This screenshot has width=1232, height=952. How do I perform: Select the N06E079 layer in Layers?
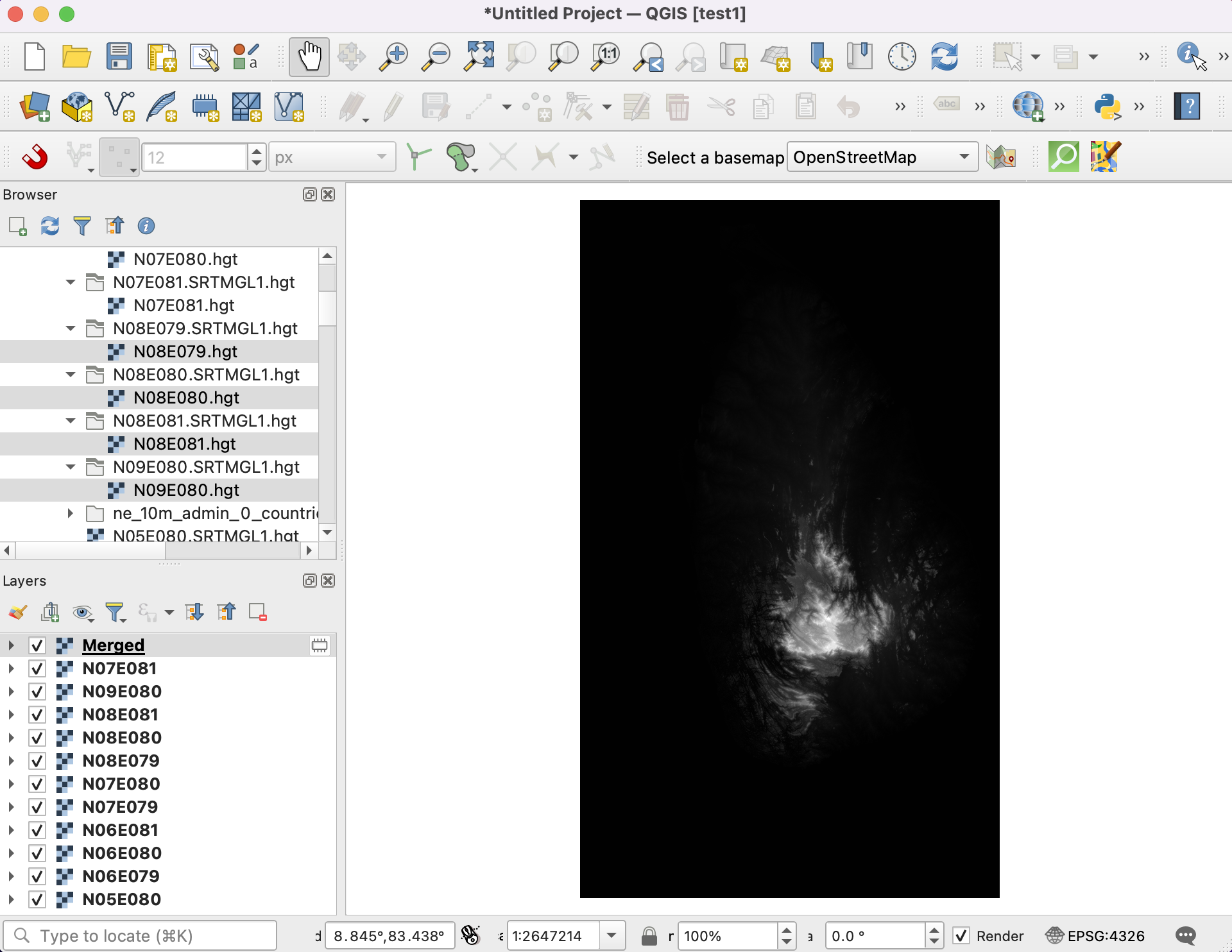(x=121, y=876)
